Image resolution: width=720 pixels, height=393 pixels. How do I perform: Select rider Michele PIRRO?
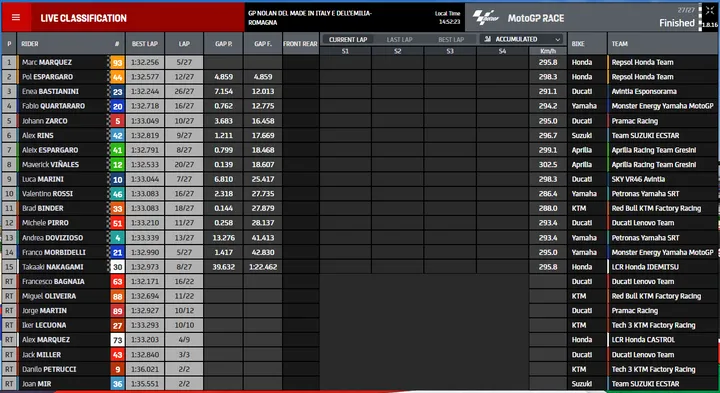click(45, 223)
